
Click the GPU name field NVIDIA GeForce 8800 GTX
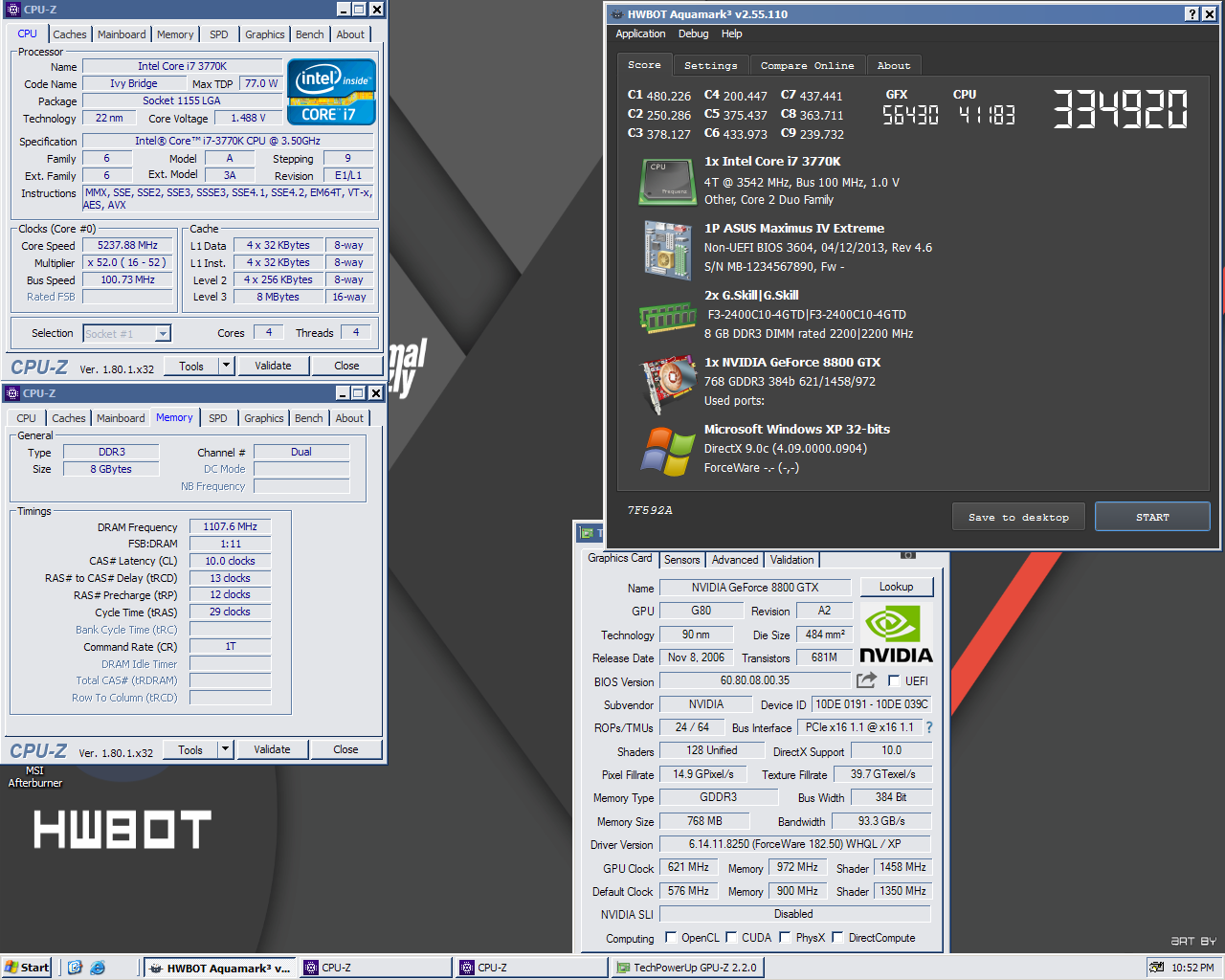coord(755,587)
